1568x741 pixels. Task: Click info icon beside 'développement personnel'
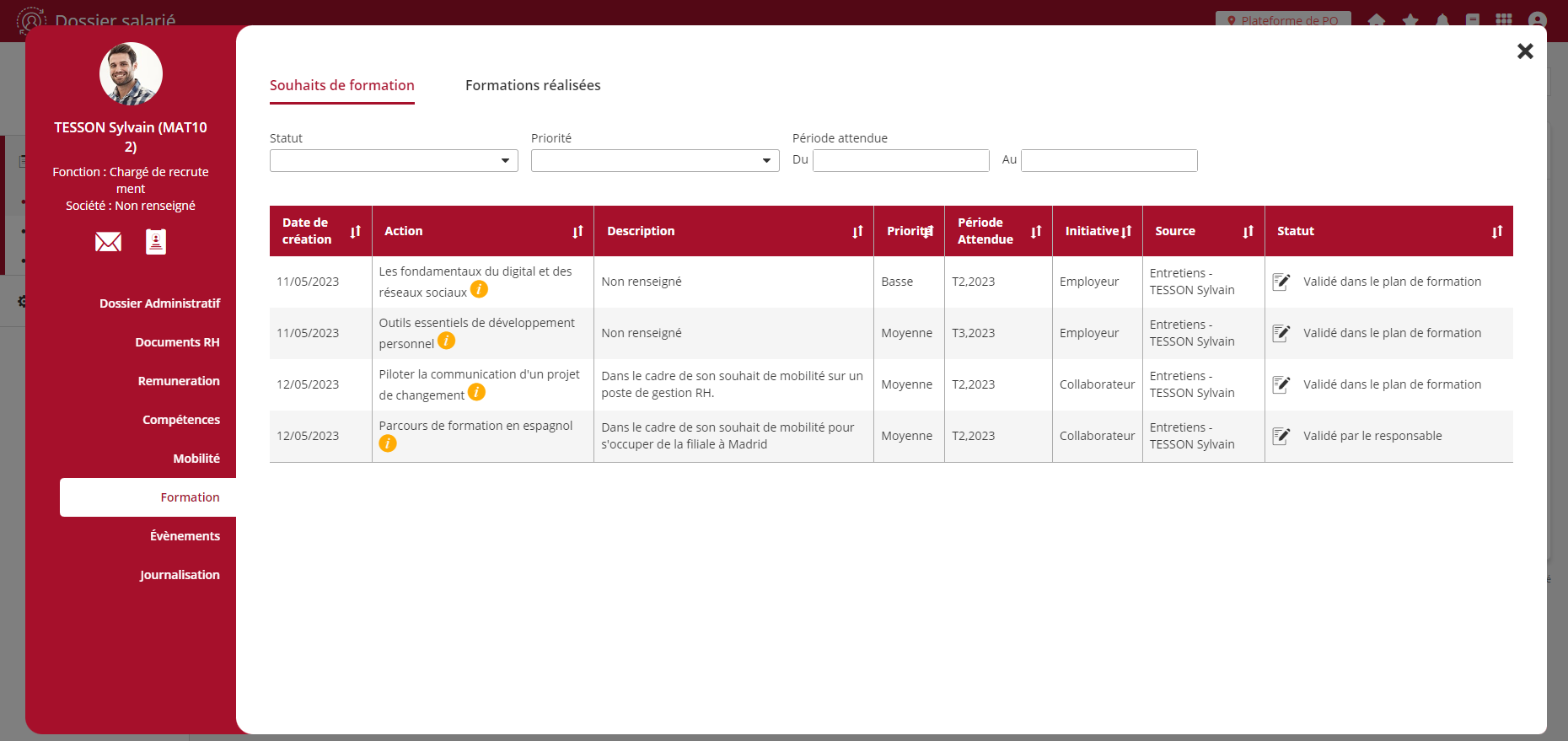coord(447,341)
